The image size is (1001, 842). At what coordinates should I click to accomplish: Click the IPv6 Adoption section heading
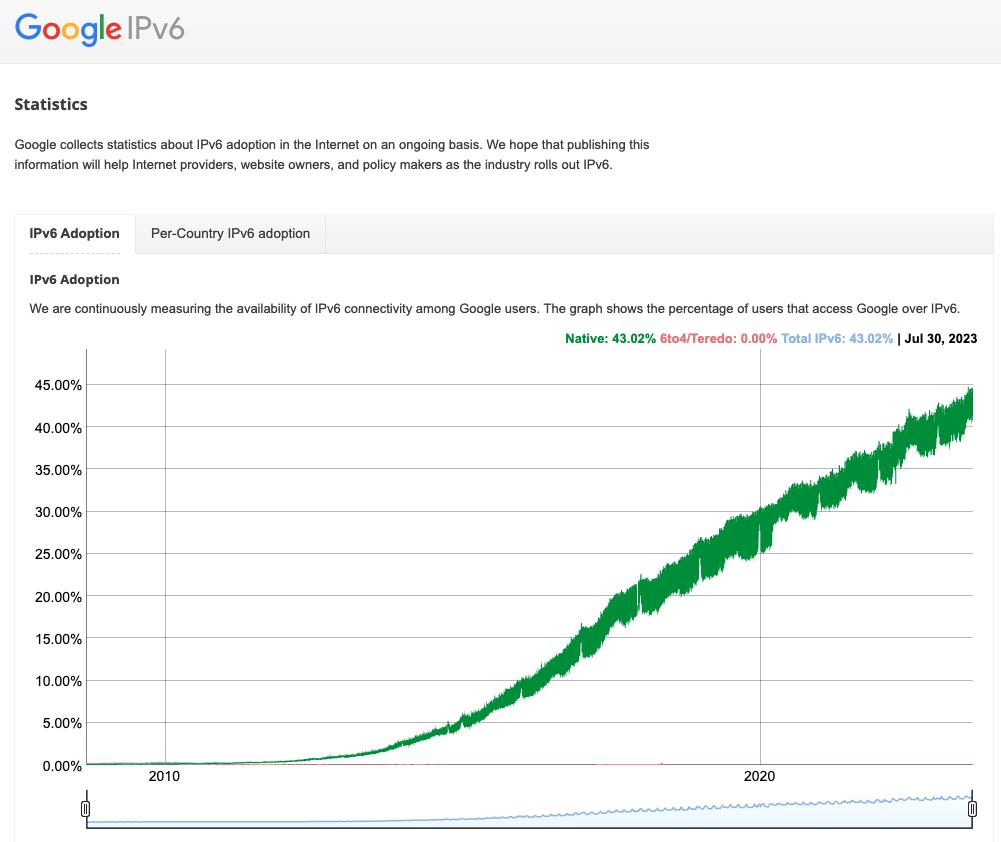tap(75, 280)
